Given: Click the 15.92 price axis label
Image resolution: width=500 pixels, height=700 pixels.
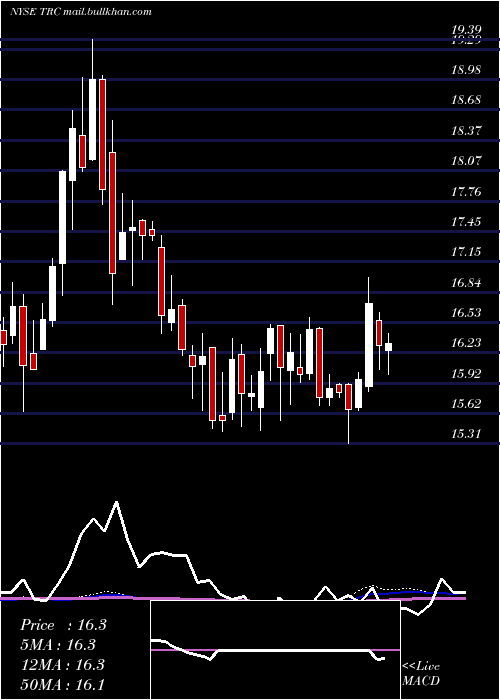Looking at the screenshot, I should [x=466, y=374].
